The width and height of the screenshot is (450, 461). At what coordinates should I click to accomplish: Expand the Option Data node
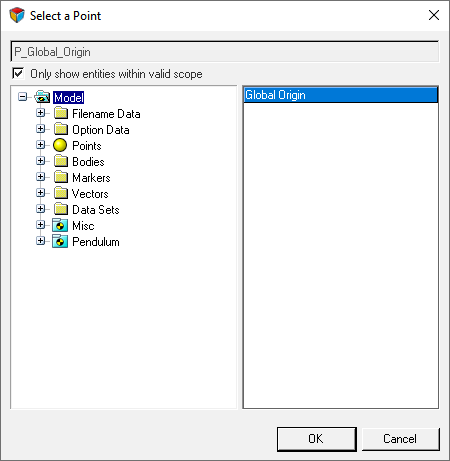(x=41, y=129)
